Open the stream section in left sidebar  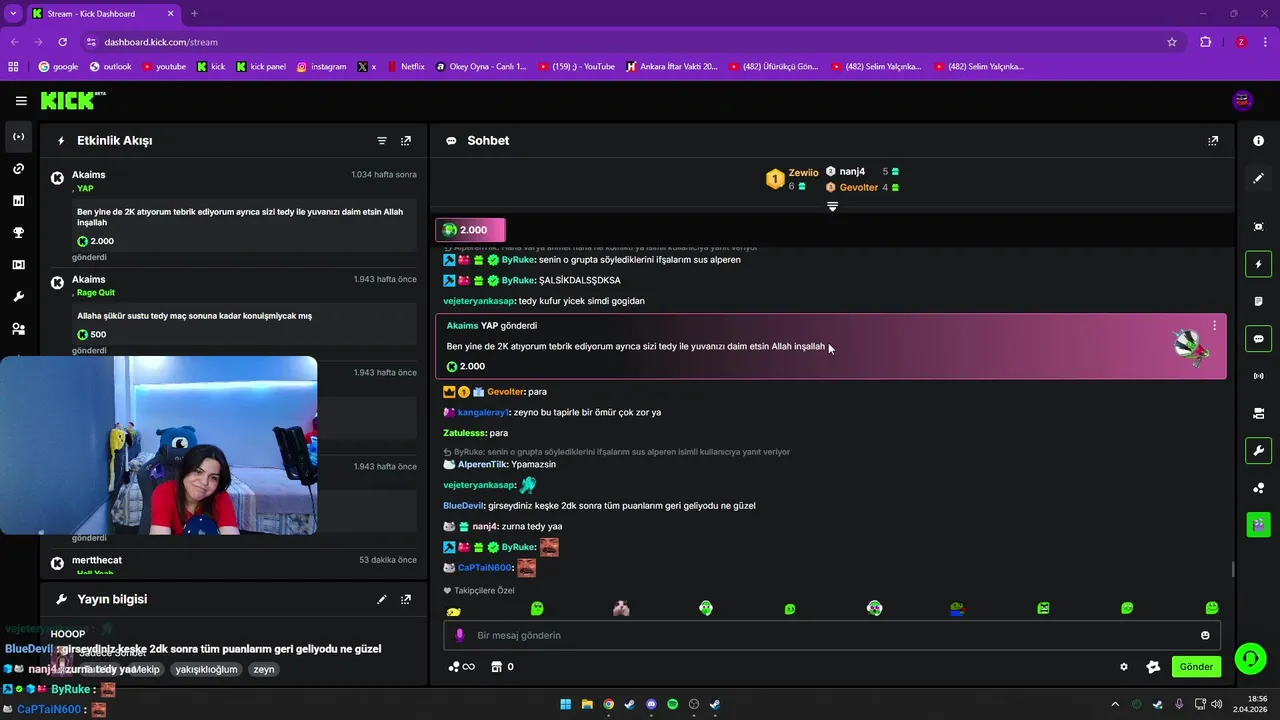click(x=19, y=137)
